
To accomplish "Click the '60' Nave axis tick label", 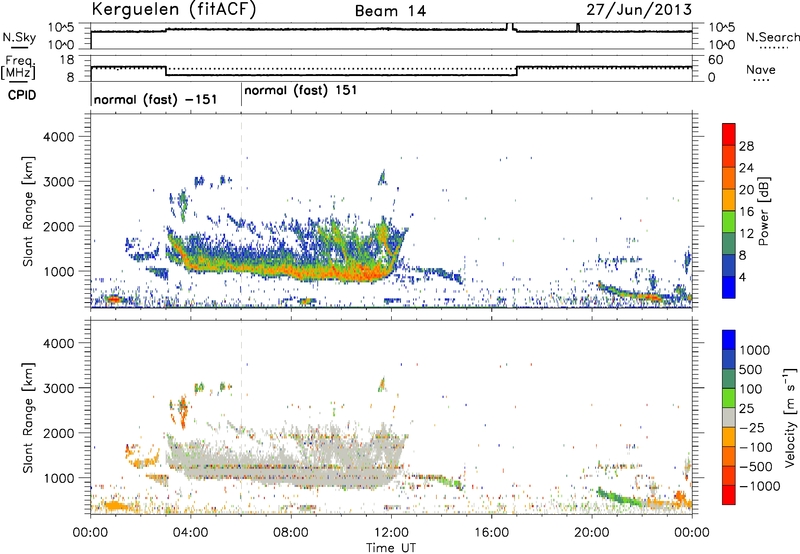I will pos(716,60).
